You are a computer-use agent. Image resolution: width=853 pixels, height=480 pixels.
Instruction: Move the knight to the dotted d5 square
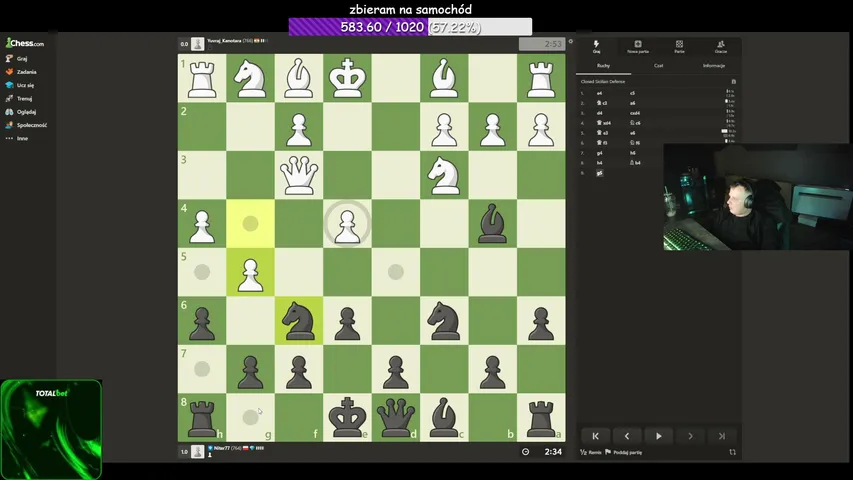click(395, 272)
